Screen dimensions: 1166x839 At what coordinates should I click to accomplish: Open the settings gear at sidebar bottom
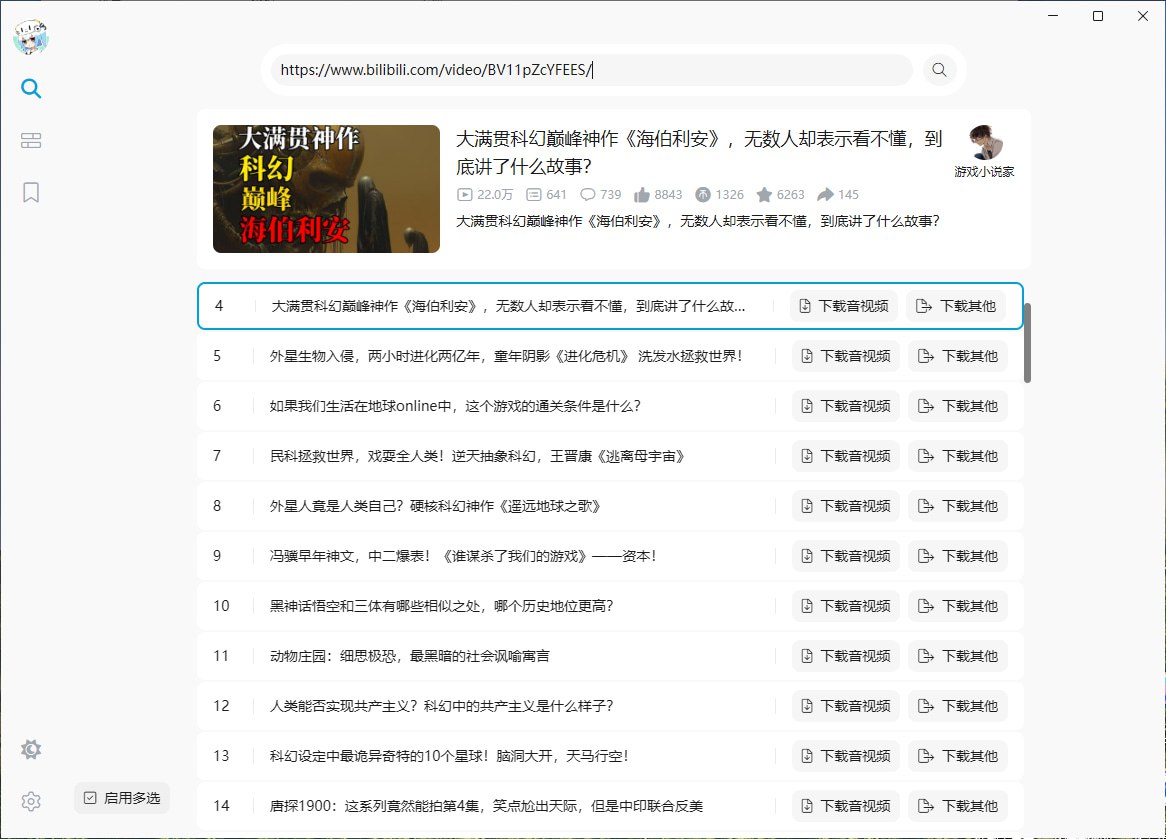pos(31,802)
